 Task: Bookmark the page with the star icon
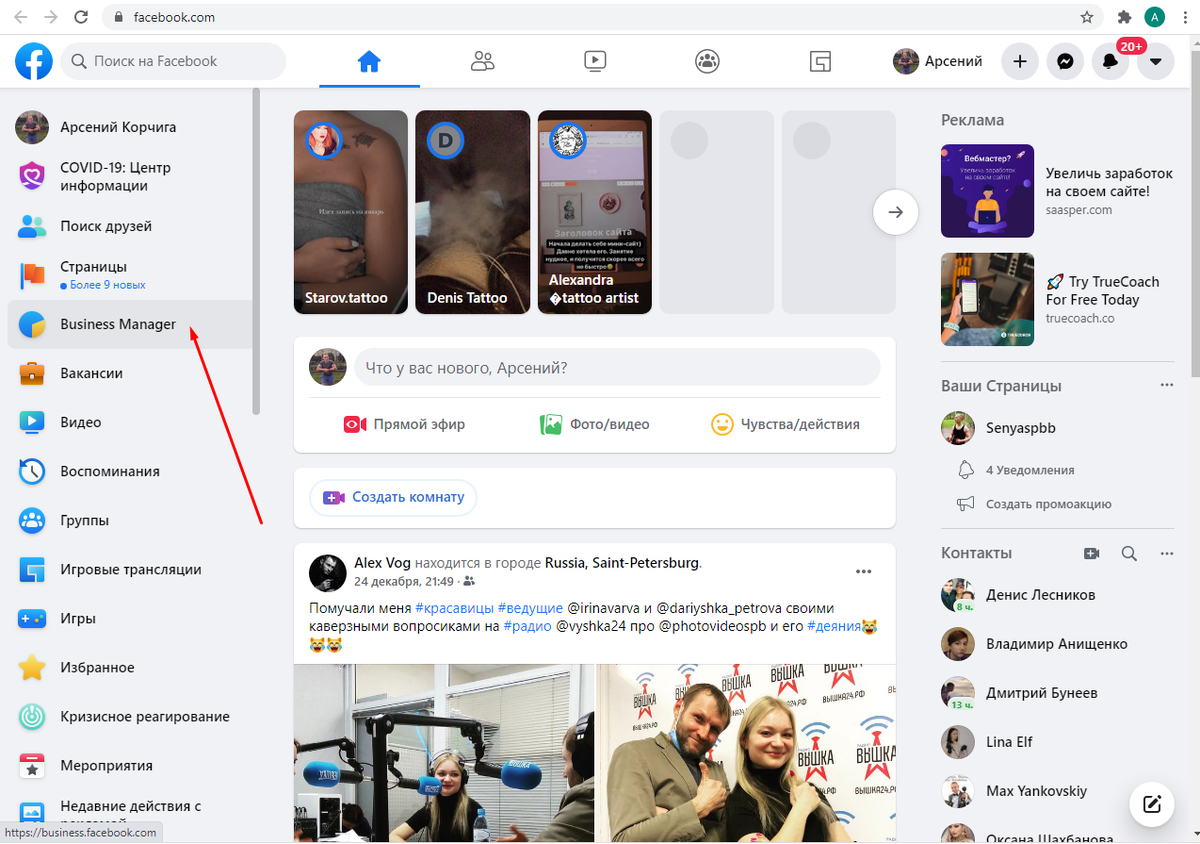click(x=1087, y=17)
